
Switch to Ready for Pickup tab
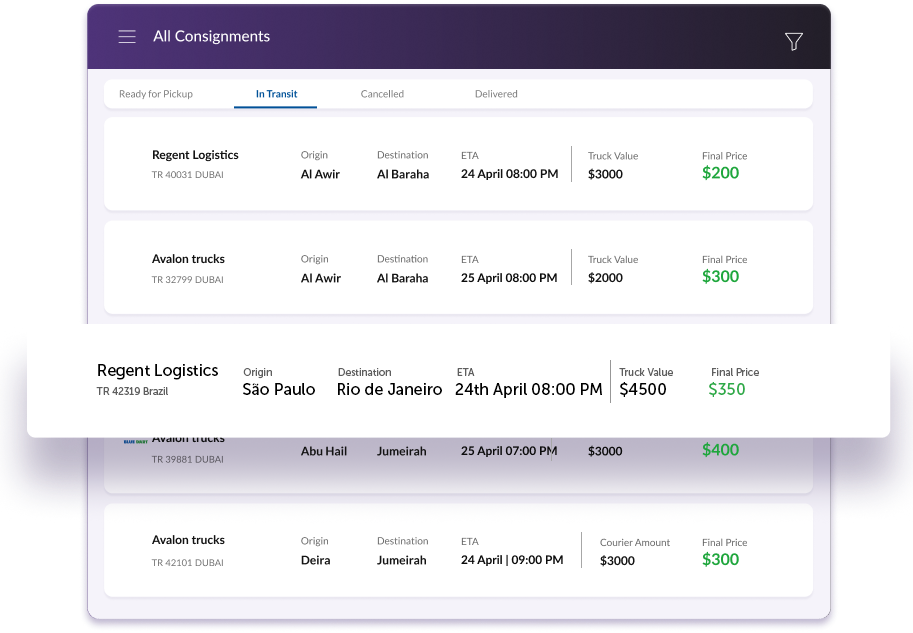pos(155,94)
